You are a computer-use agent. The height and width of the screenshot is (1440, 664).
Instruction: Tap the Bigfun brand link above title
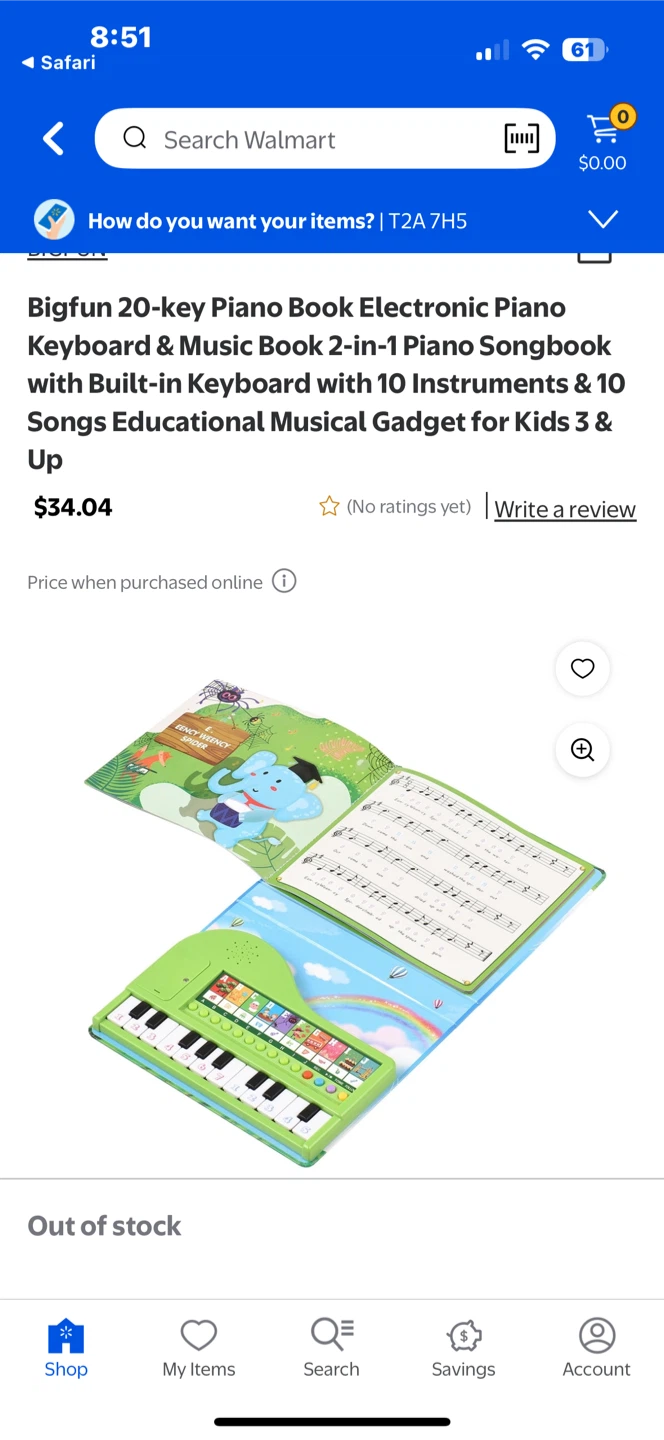pyautogui.click(x=67, y=255)
